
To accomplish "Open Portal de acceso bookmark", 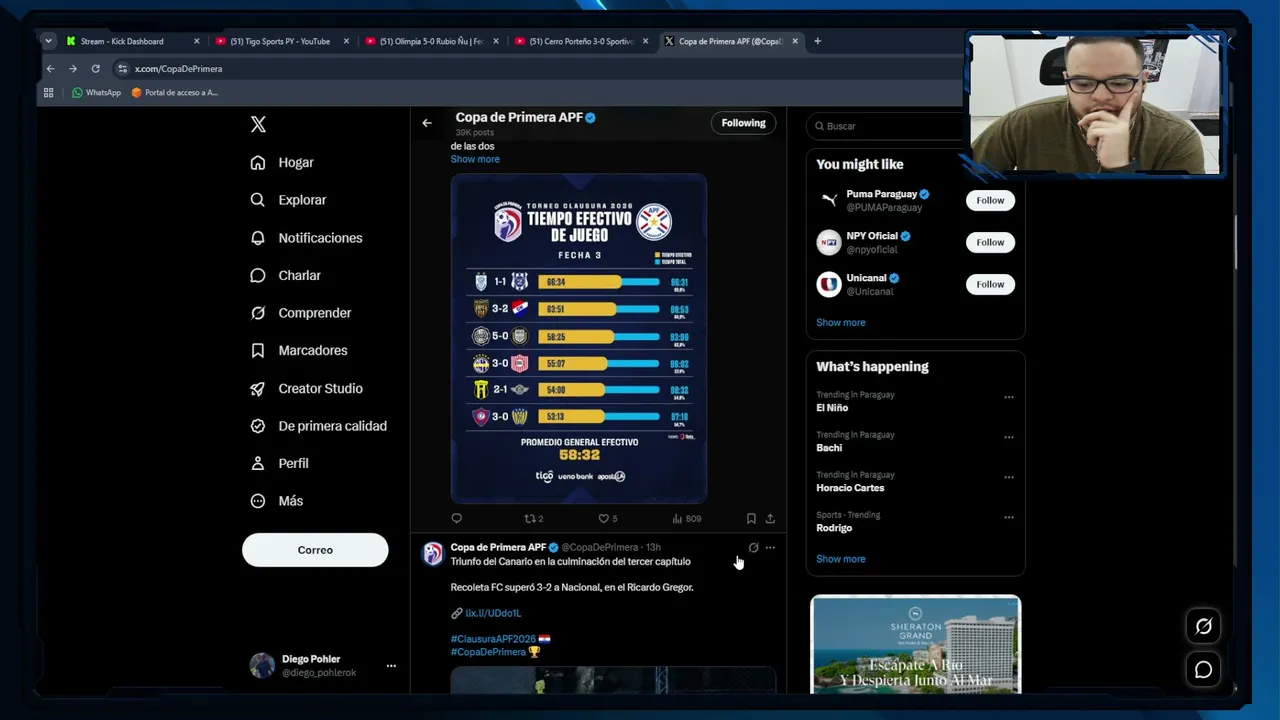I will pos(175,93).
